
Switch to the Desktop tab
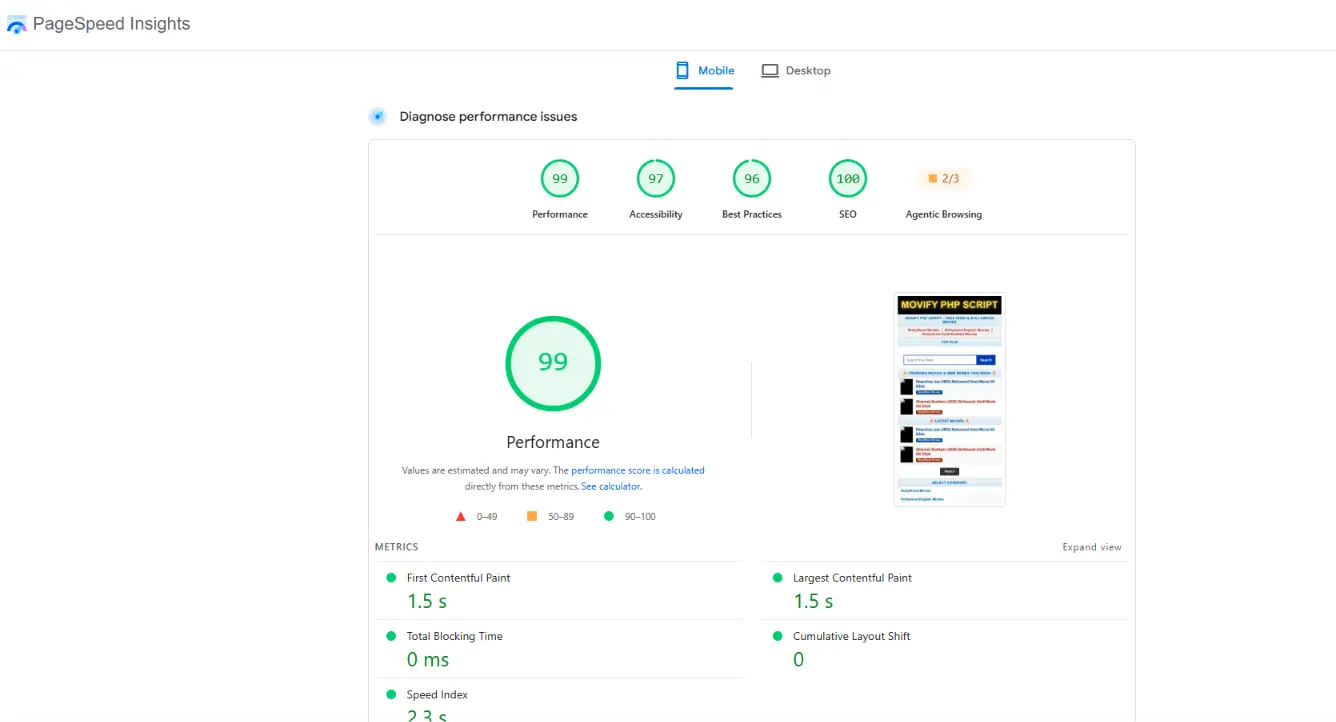coord(796,71)
